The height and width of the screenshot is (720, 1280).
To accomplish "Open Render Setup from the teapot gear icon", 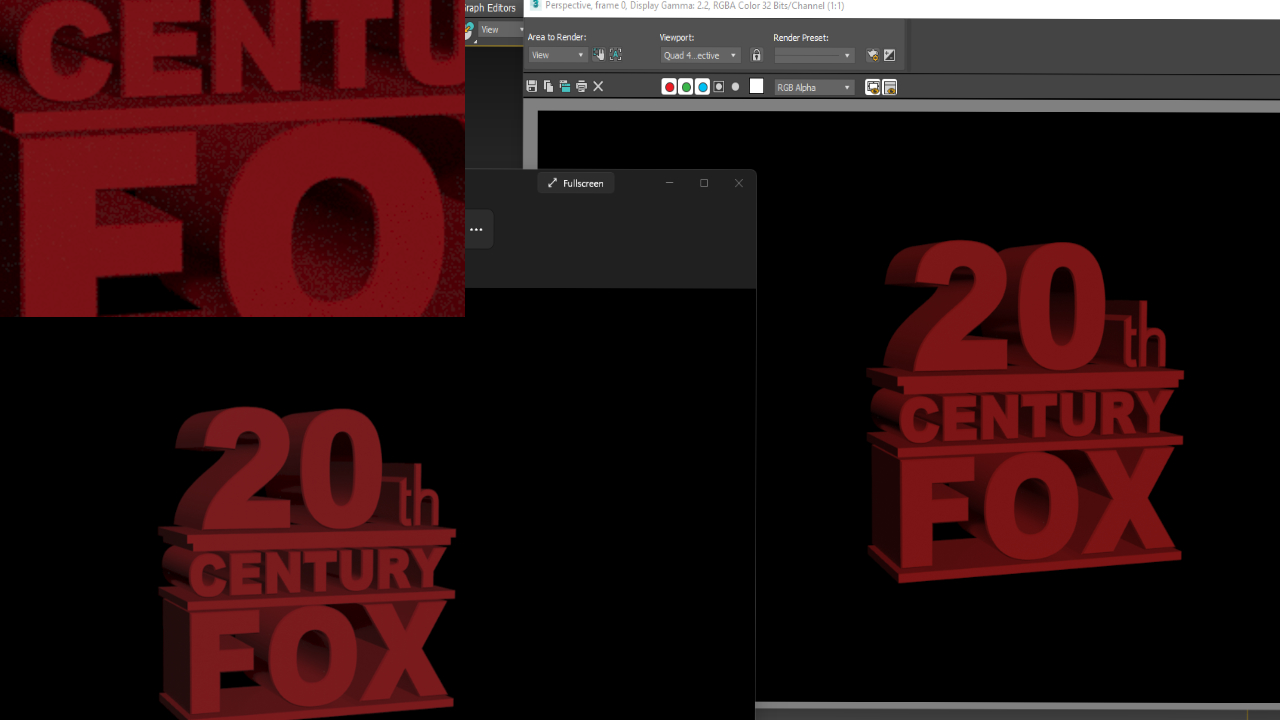I will (x=872, y=55).
